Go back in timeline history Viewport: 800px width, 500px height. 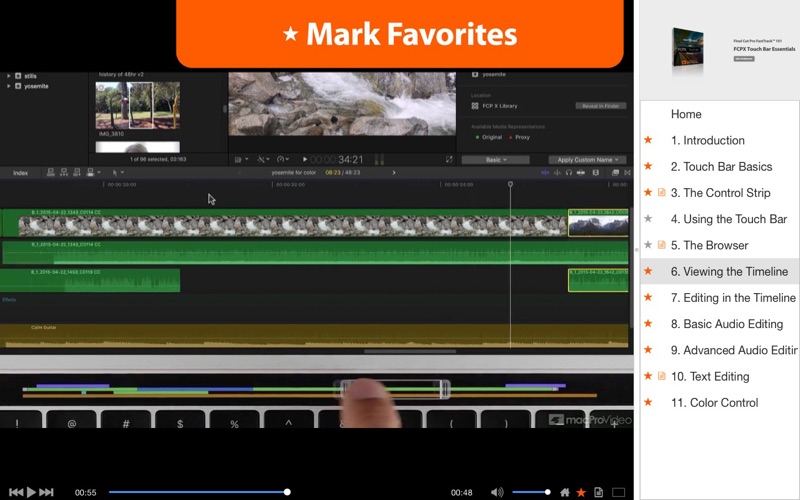[240, 172]
